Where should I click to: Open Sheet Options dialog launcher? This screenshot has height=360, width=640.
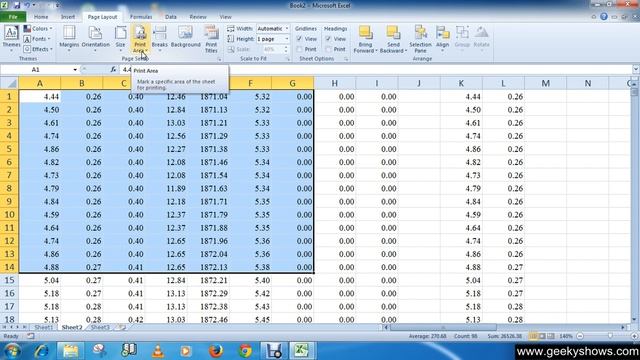(x=346, y=59)
